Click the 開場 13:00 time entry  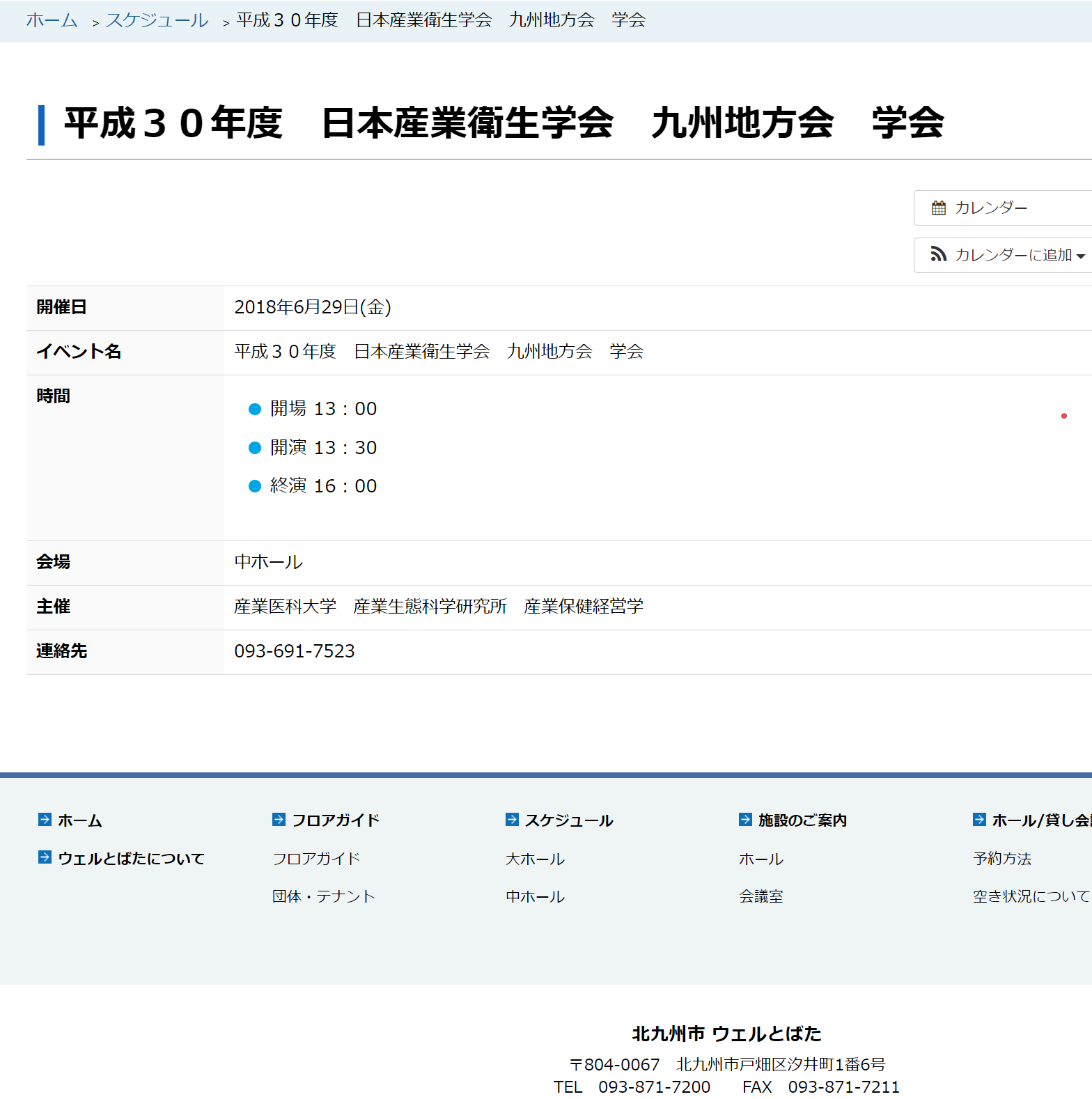point(323,409)
